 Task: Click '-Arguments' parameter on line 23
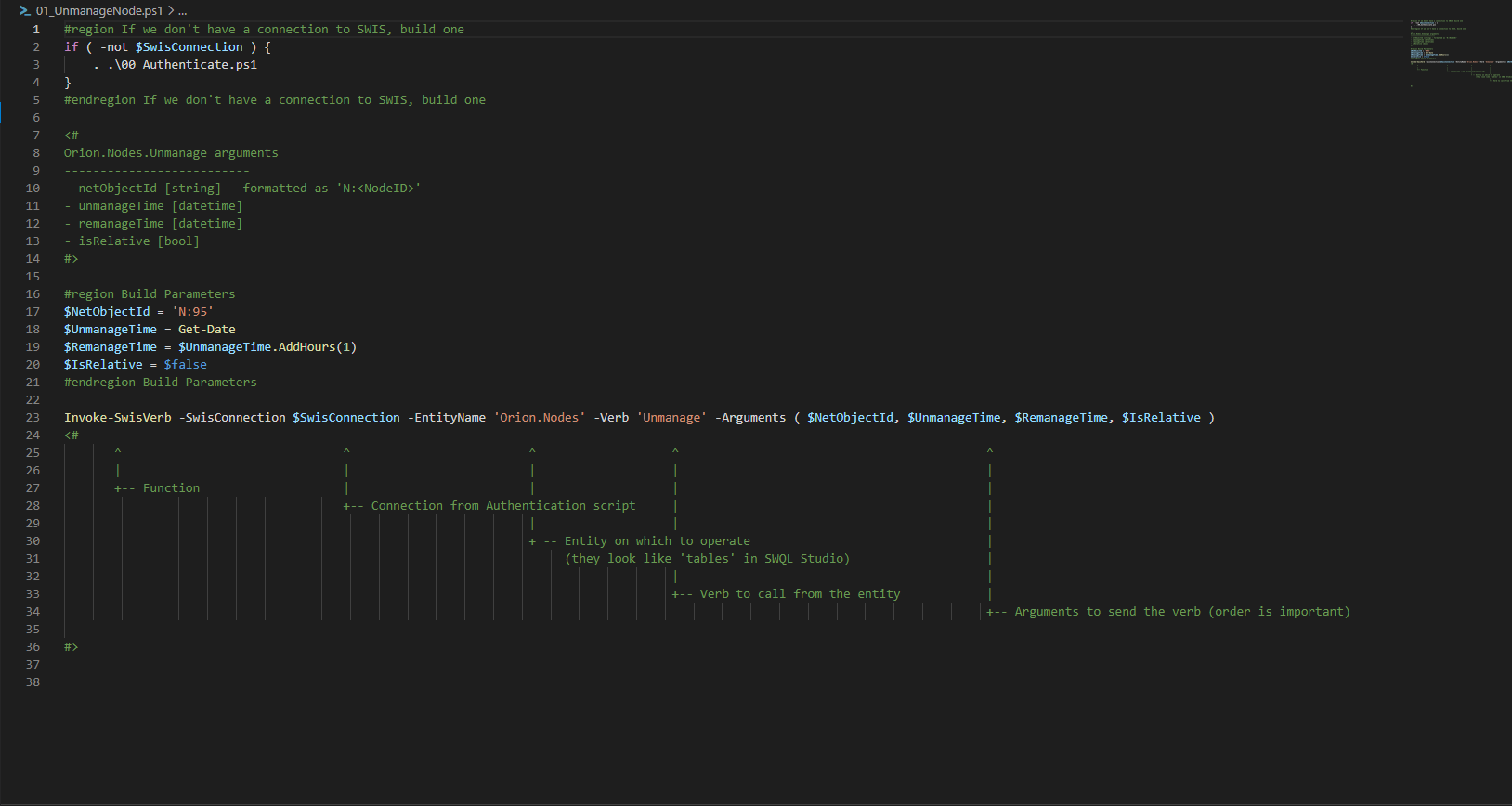pyautogui.click(x=750, y=417)
